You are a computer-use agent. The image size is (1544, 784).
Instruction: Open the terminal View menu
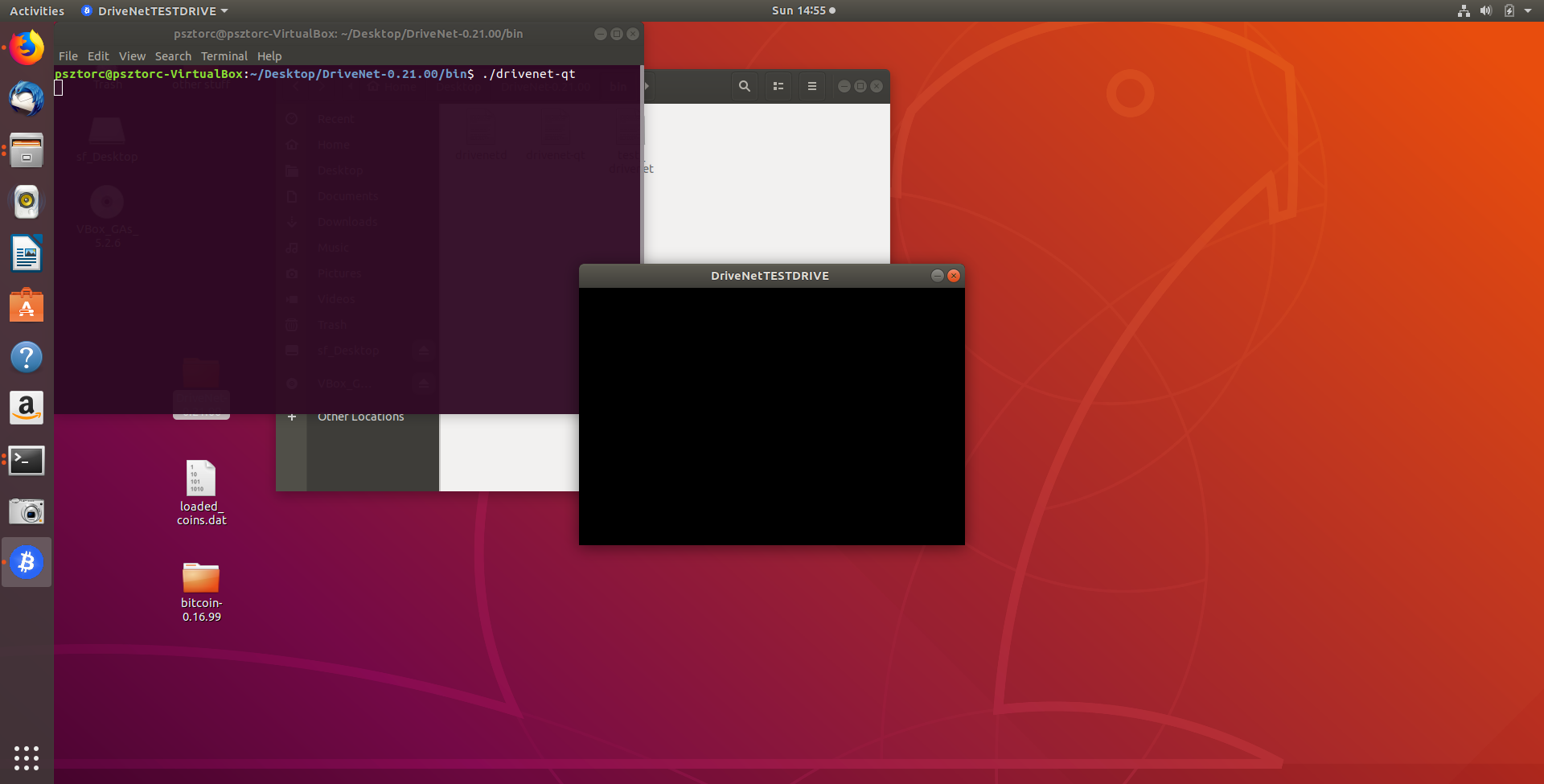tap(132, 56)
